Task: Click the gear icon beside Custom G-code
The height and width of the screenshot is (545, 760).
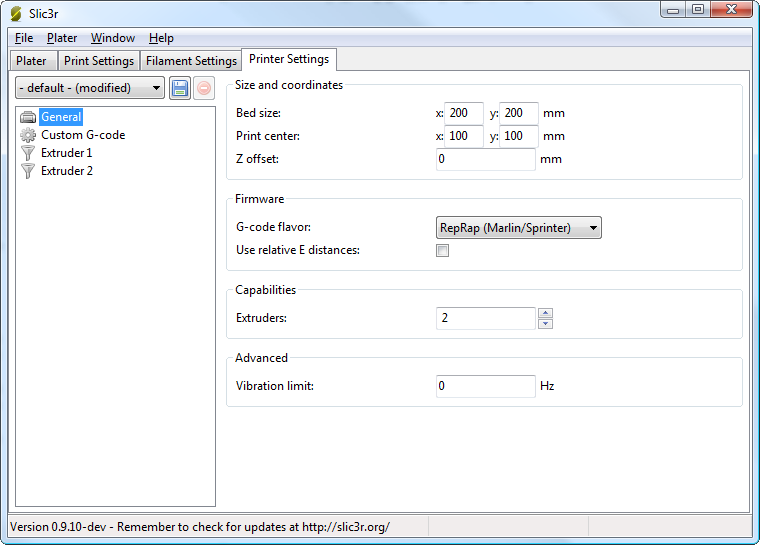Action: pos(28,135)
